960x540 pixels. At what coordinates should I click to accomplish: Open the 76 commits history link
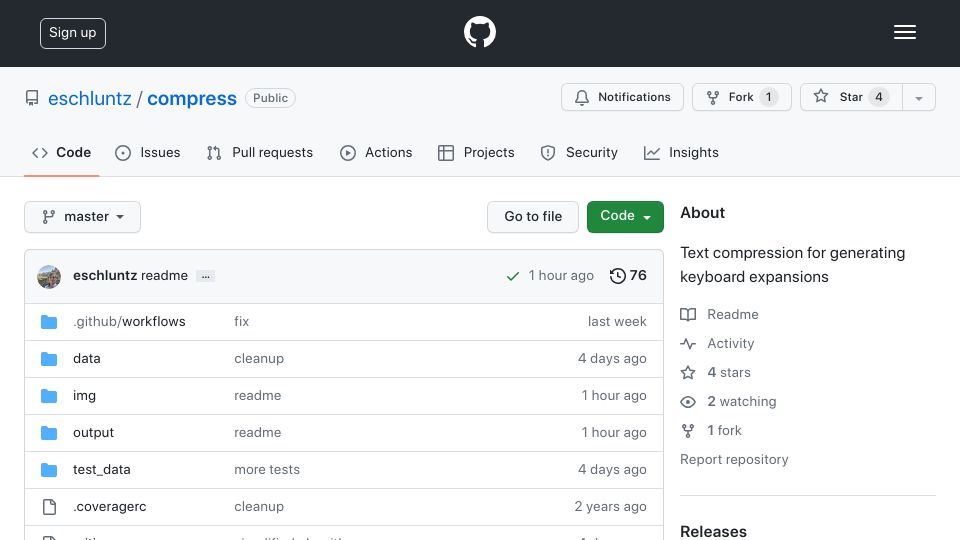628,276
